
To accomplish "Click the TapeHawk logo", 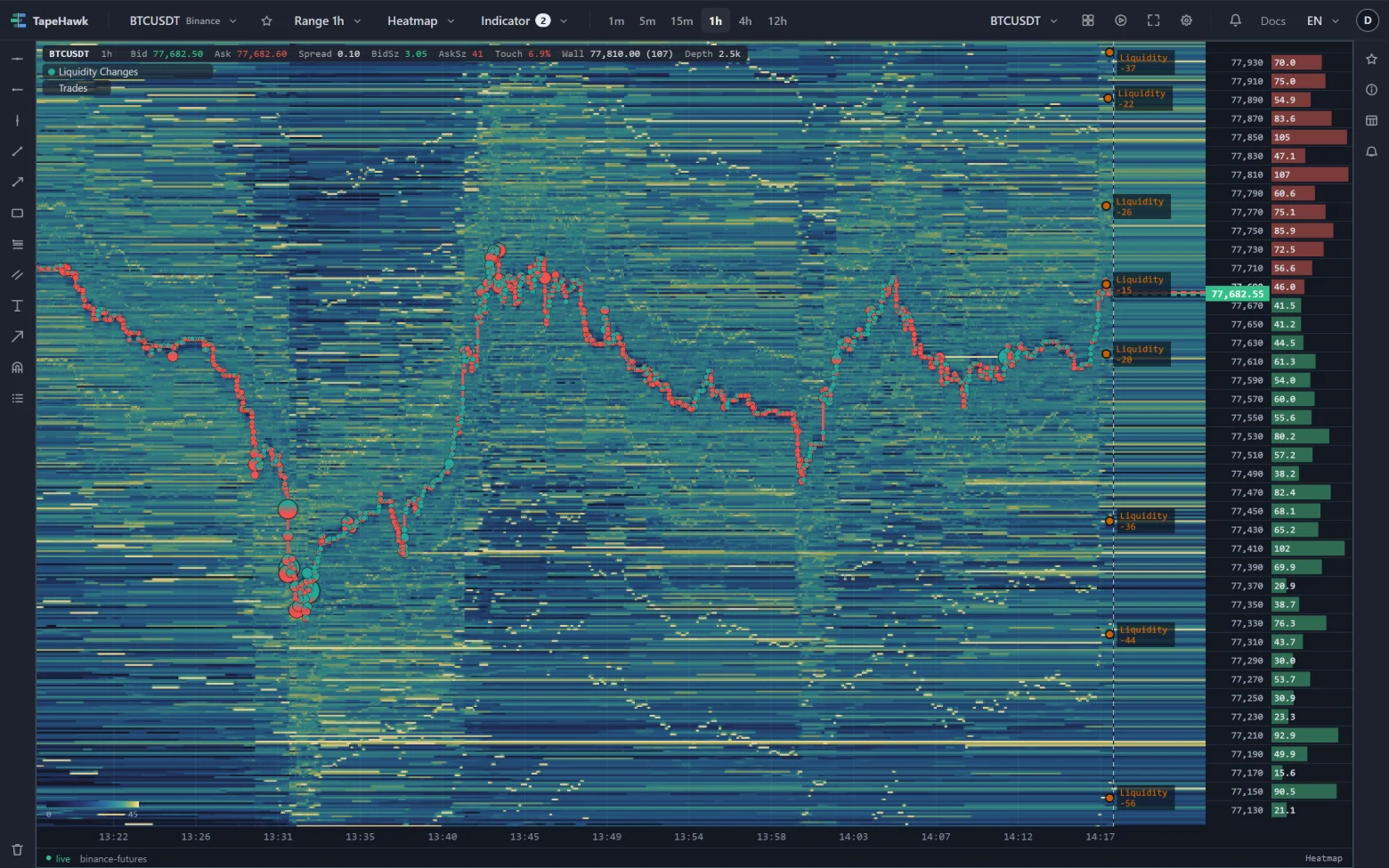I will tap(50, 20).
